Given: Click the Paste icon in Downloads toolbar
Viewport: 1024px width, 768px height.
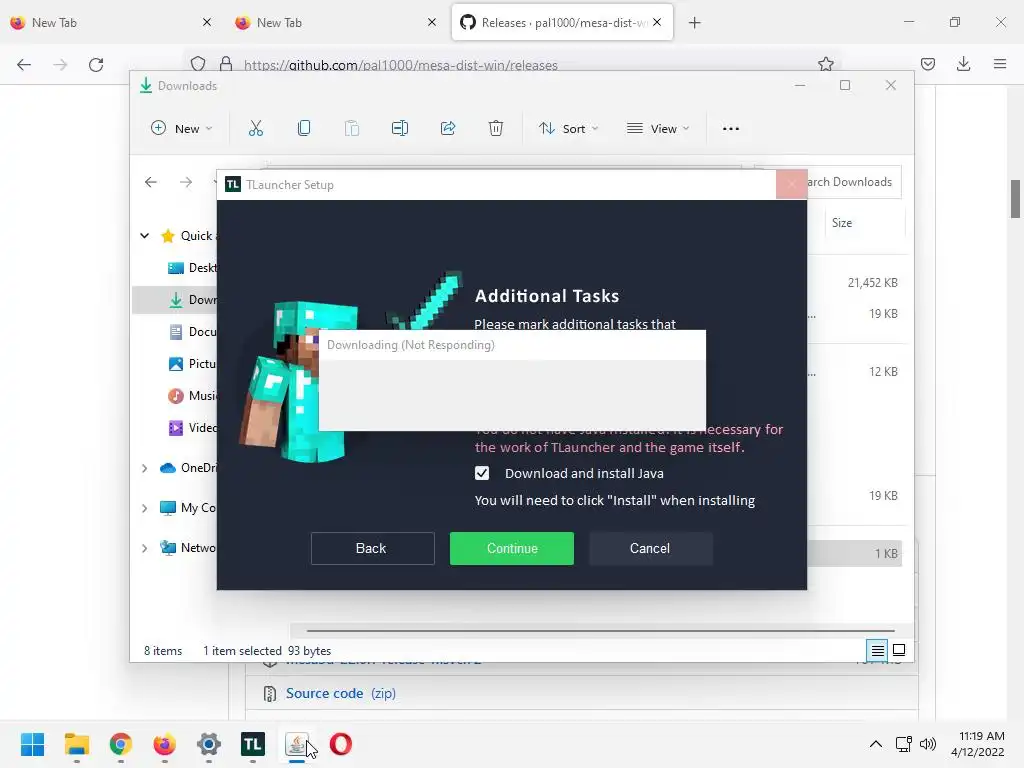Looking at the screenshot, I should (x=352, y=128).
